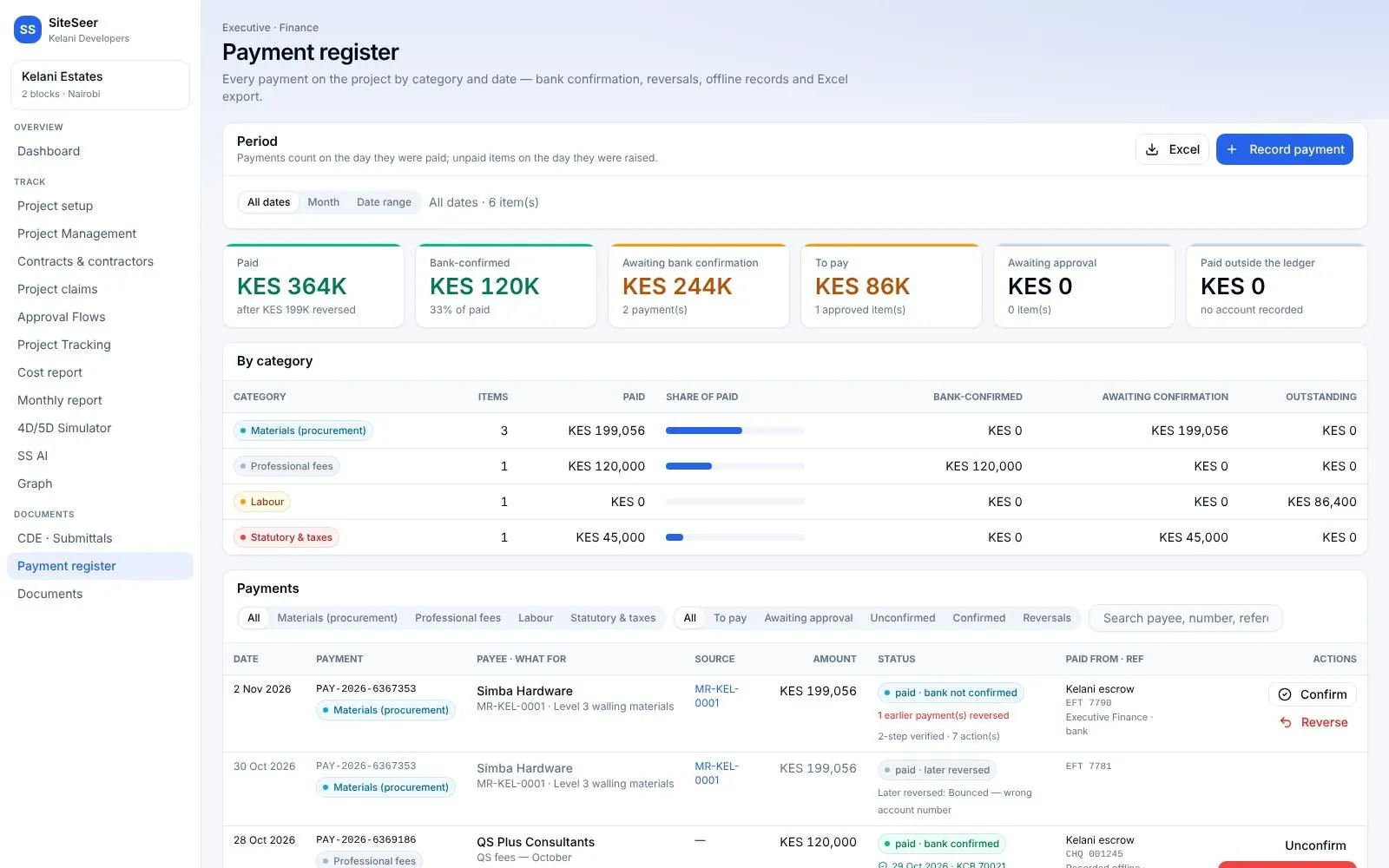Filter payments by Statutory & taxes tab
Image resolution: width=1389 pixels, height=868 pixels.
pyautogui.click(x=613, y=618)
